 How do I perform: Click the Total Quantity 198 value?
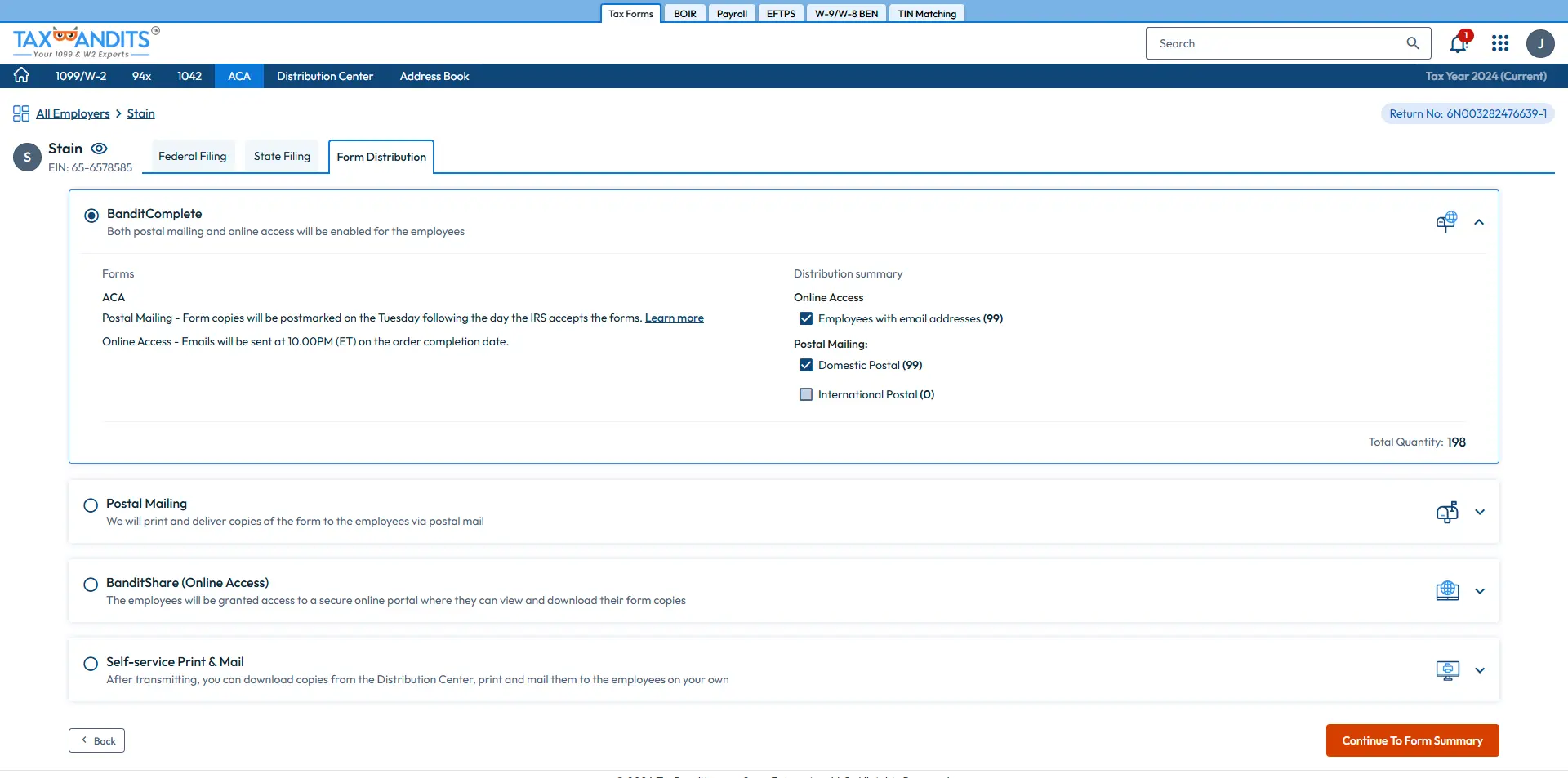click(1456, 442)
